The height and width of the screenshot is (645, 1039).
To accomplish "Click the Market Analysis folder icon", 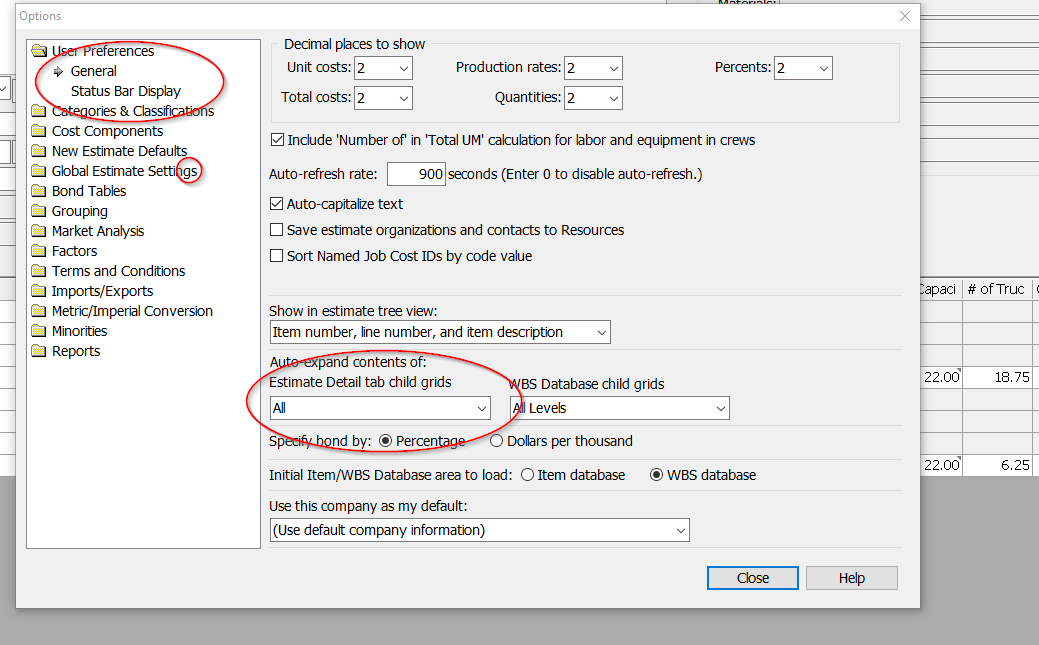I will (x=39, y=231).
